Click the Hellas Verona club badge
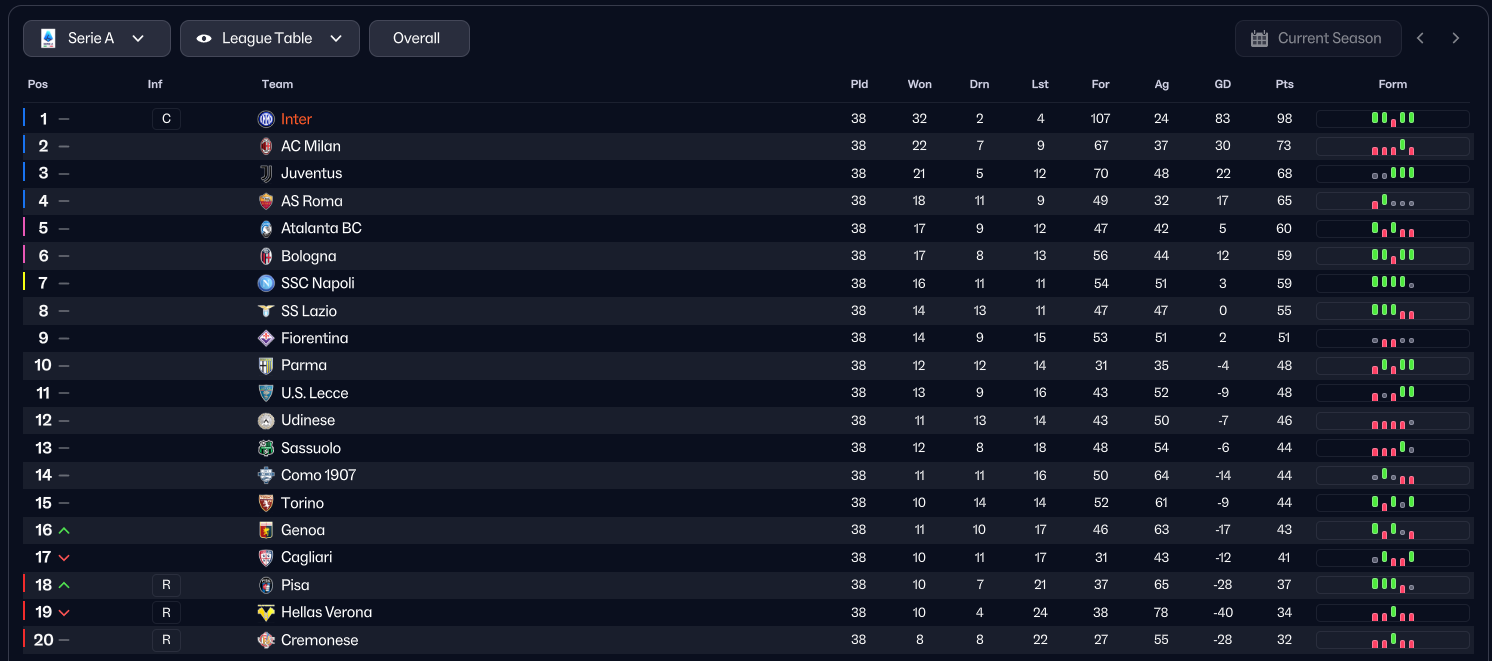Image resolution: width=1492 pixels, height=661 pixels. pos(266,612)
